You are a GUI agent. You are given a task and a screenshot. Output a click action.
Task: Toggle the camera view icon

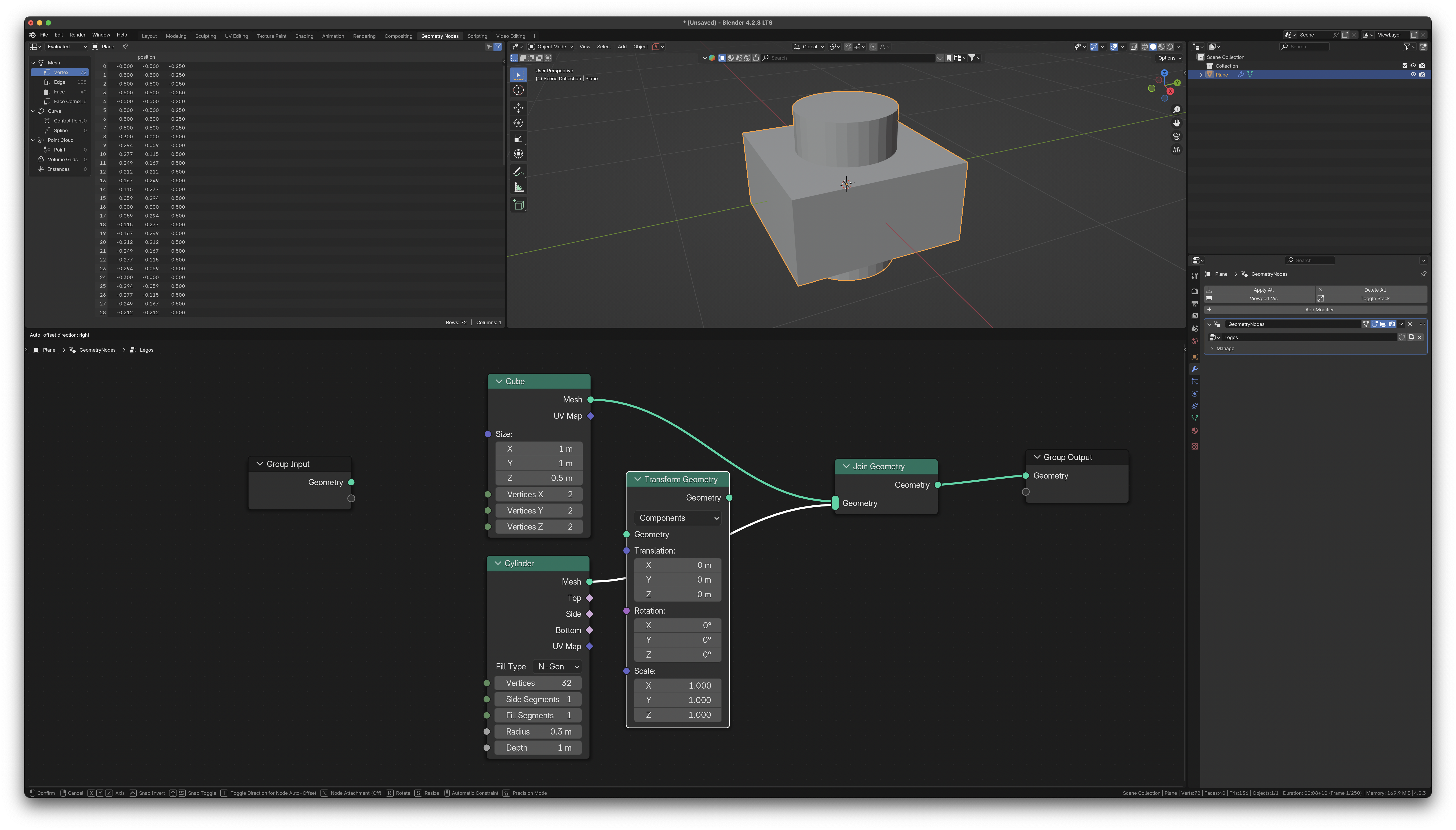click(1176, 136)
